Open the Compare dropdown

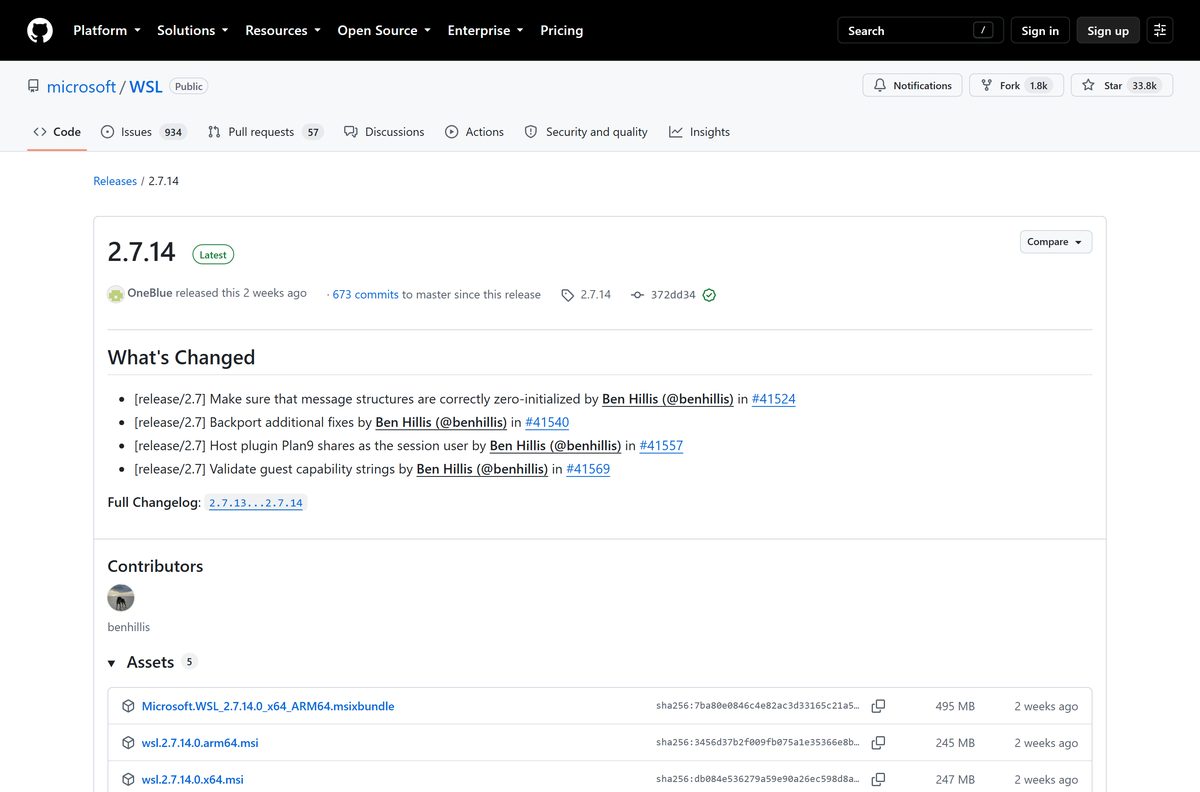(x=1056, y=242)
